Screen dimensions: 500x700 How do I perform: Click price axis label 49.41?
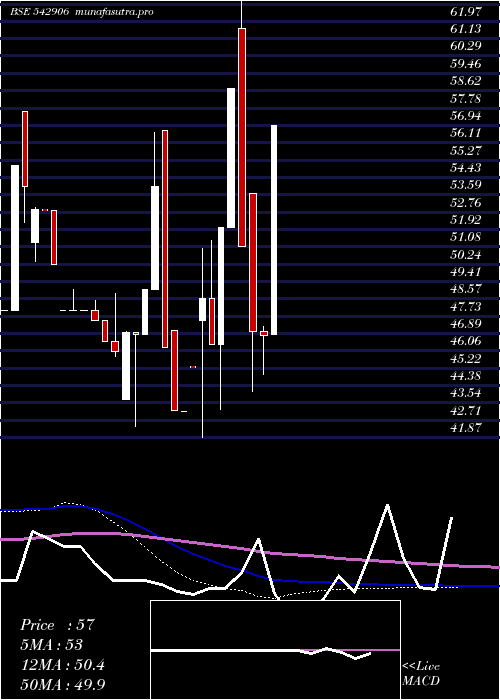[x=466, y=272]
